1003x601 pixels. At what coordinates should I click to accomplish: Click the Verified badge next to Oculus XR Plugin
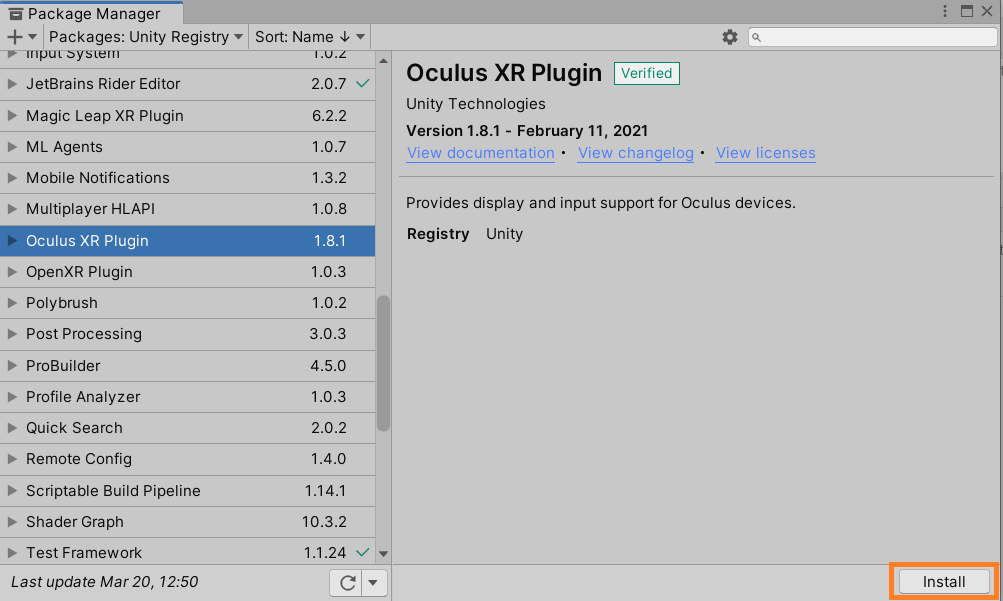click(x=645, y=73)
